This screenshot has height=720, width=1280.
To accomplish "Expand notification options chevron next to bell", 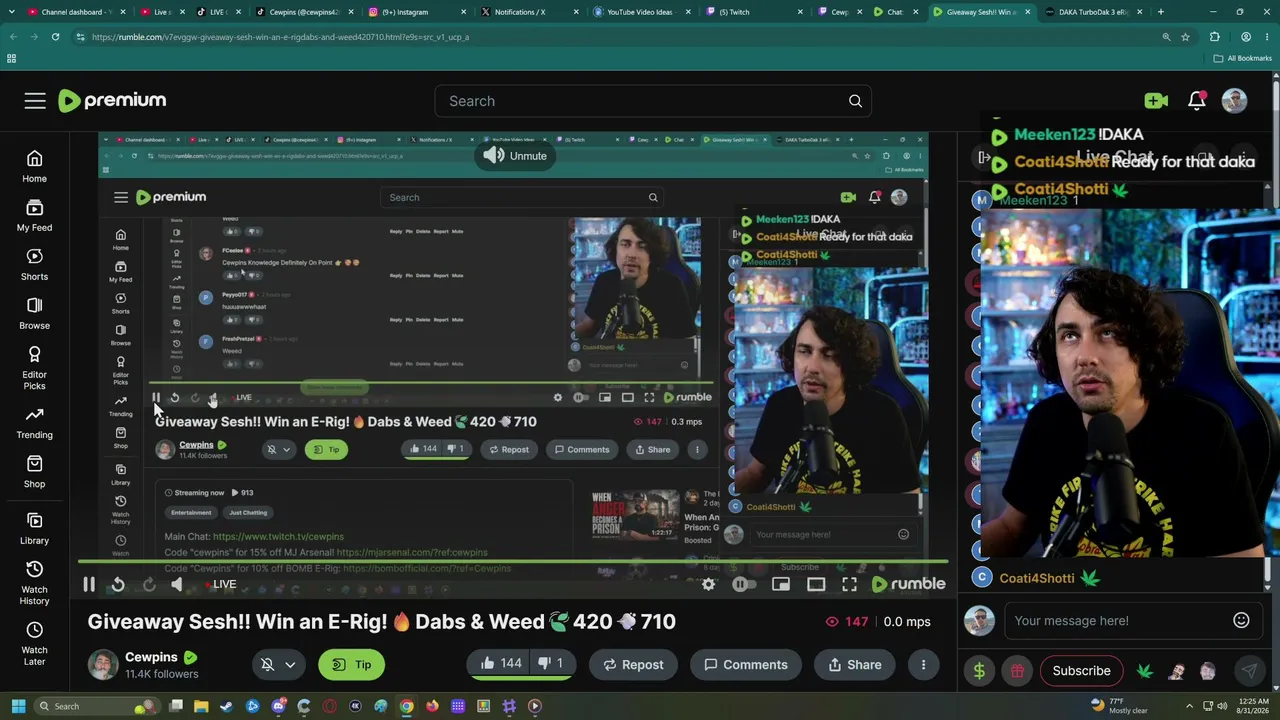I will (x=290, y=664).
